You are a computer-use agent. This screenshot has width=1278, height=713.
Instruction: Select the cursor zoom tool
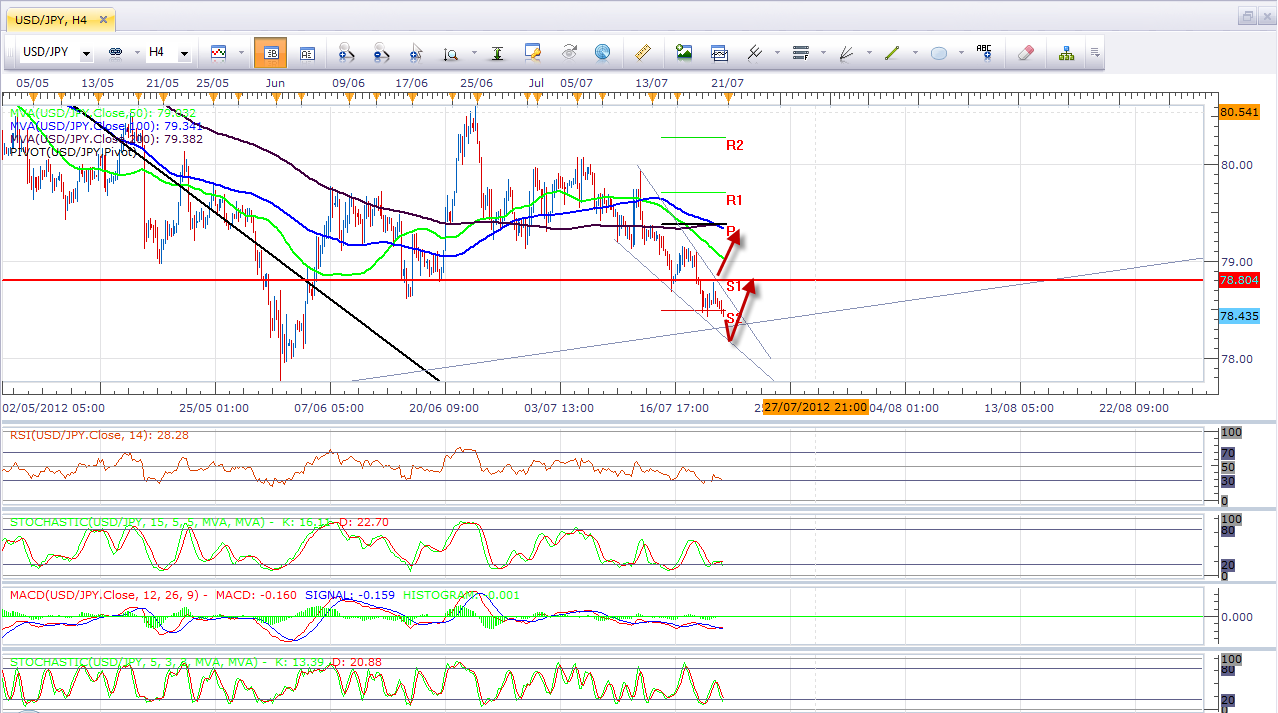pyautogui.click(x=416, y=52)
